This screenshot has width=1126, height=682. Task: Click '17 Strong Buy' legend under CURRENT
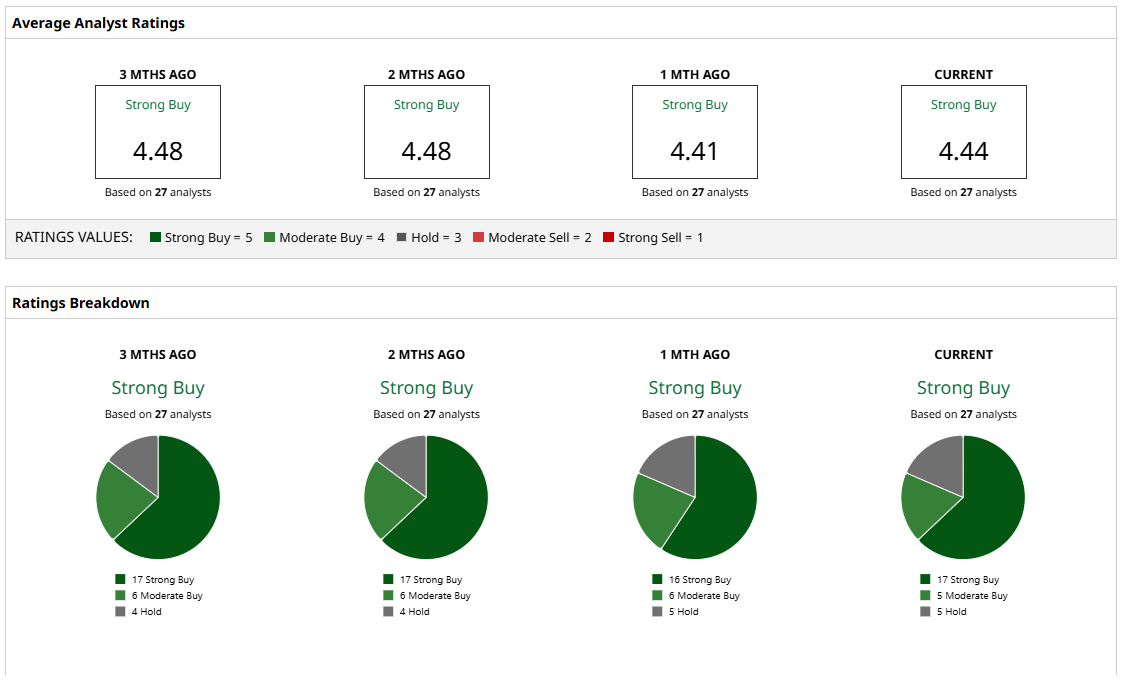(960, 579)
